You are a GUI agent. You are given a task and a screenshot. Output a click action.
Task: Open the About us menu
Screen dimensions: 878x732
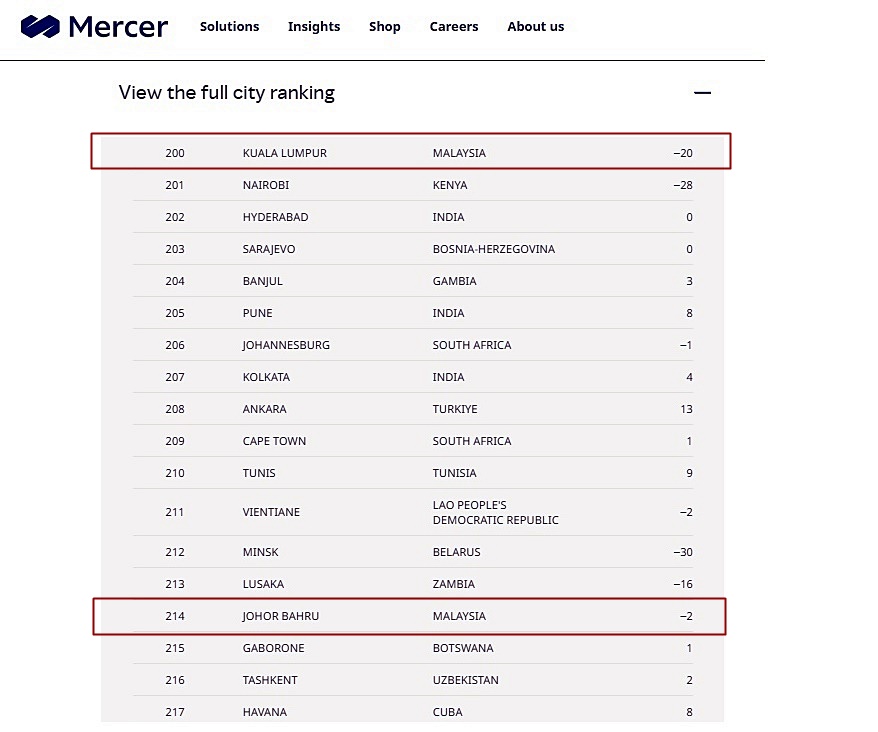pyautogui.click(x=535, y=27)
